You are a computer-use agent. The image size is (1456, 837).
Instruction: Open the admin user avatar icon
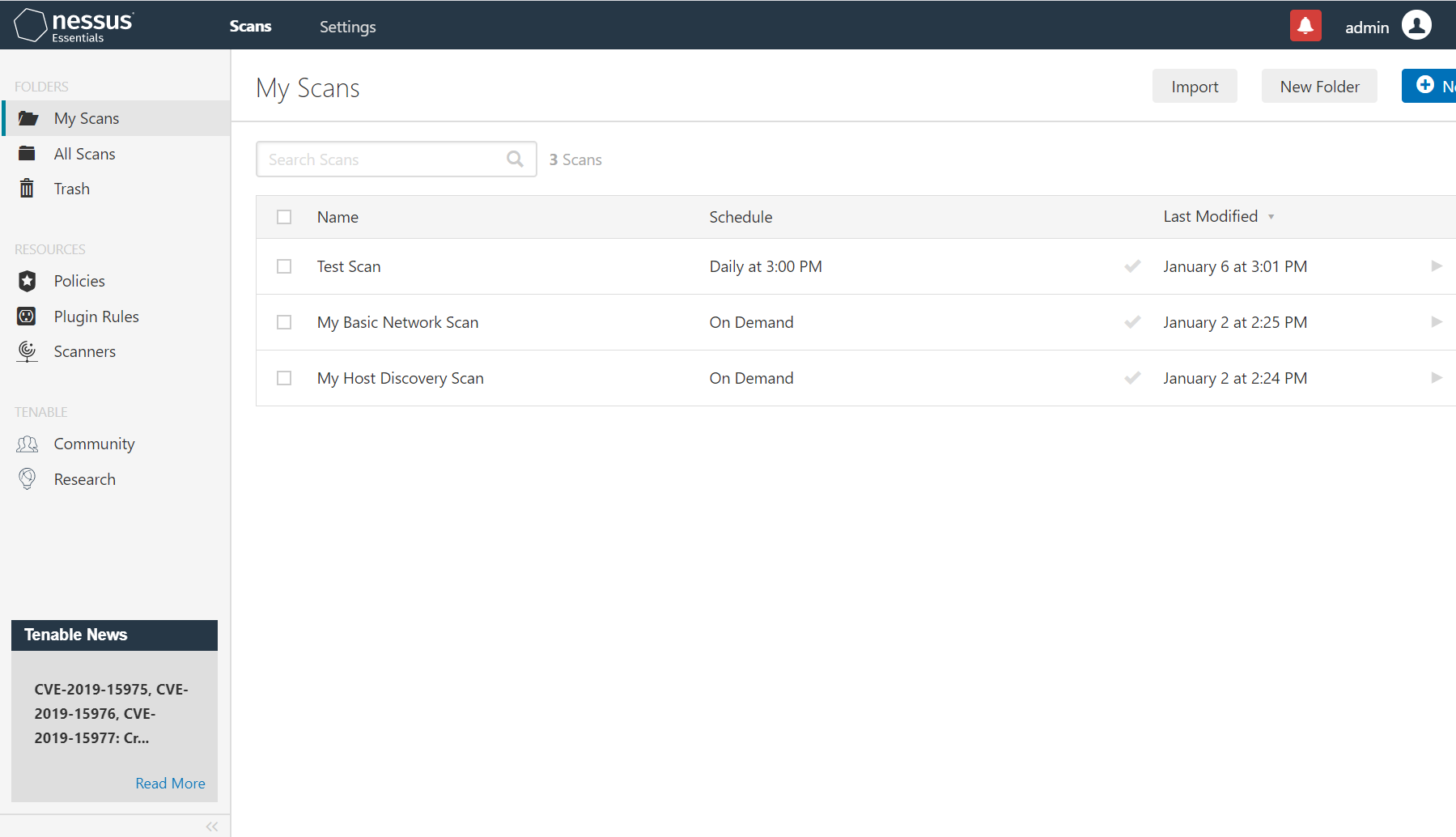(1416, 25)
